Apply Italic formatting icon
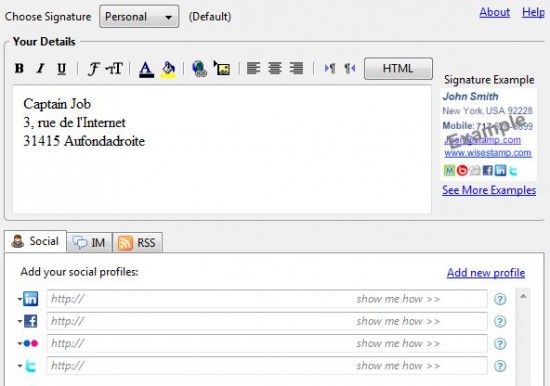550x386 pixels. pos(41,68)
